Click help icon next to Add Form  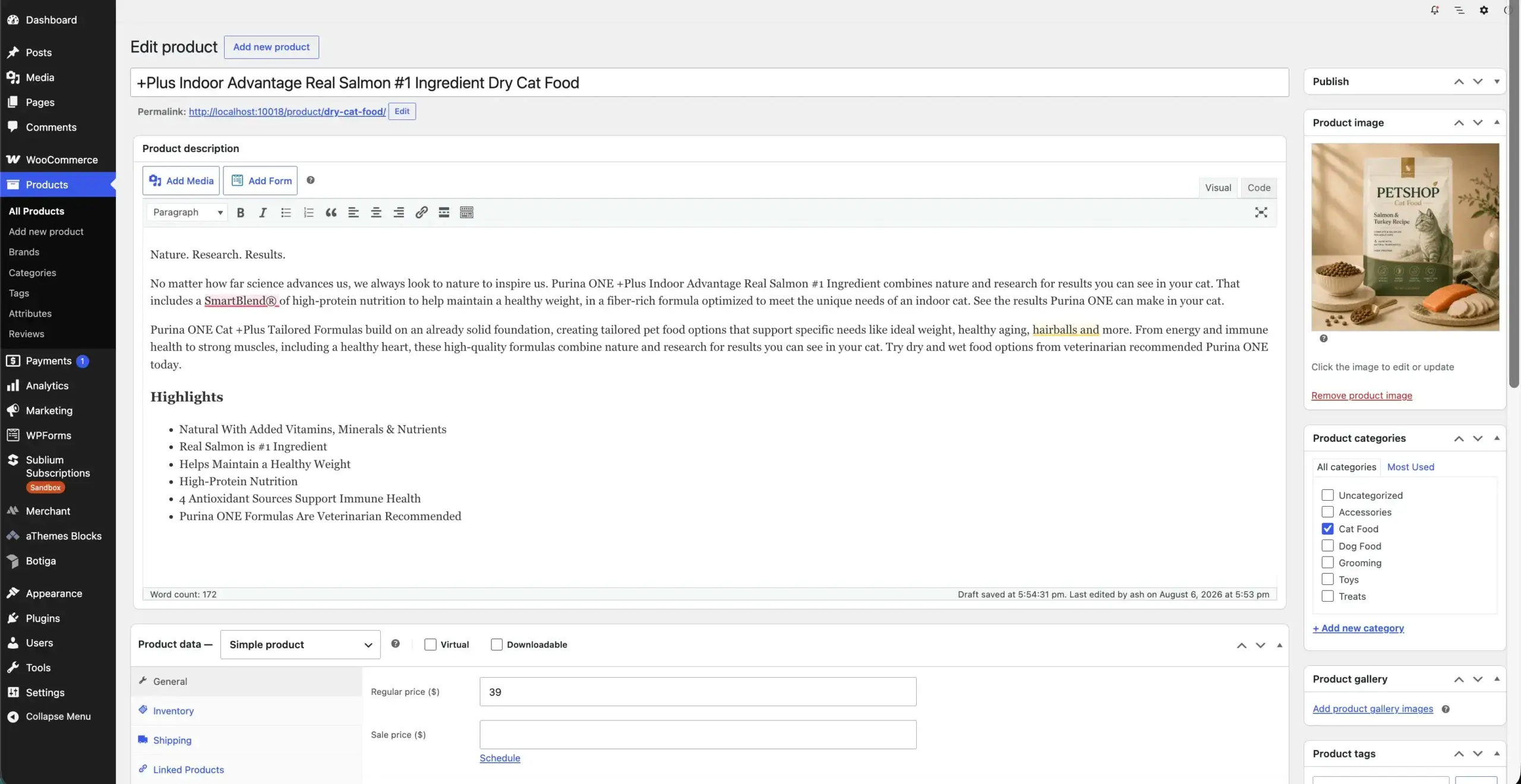[310, 180]
